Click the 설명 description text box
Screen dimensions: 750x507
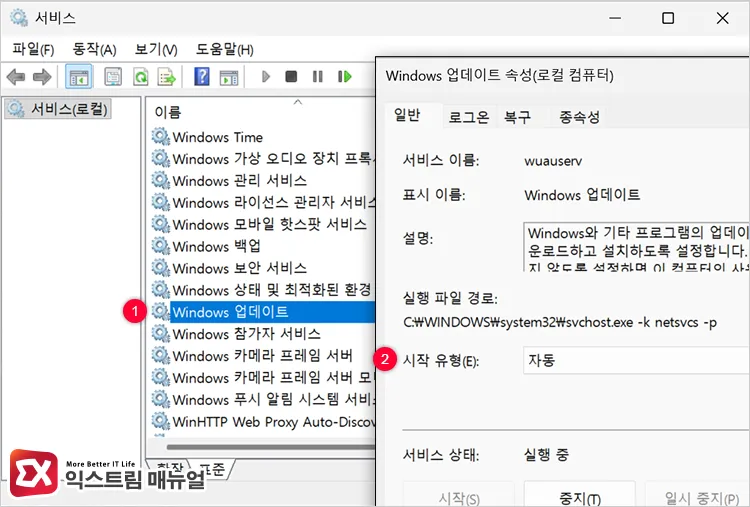(x=637, y=247)
